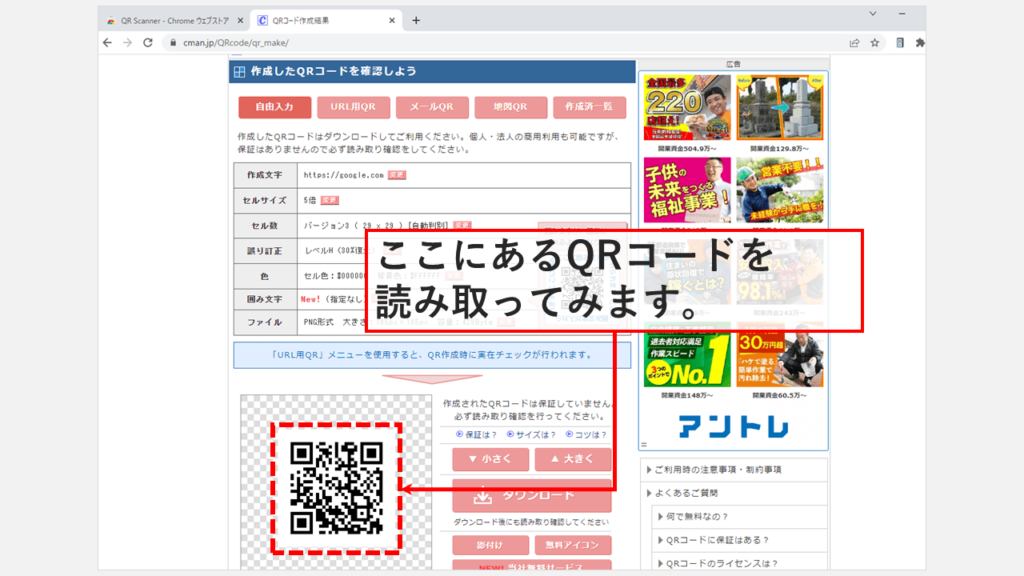Click the generated QR code image
Image resolution: width=1024 pixels, height=576 pixels.
(x=336, y=487)
